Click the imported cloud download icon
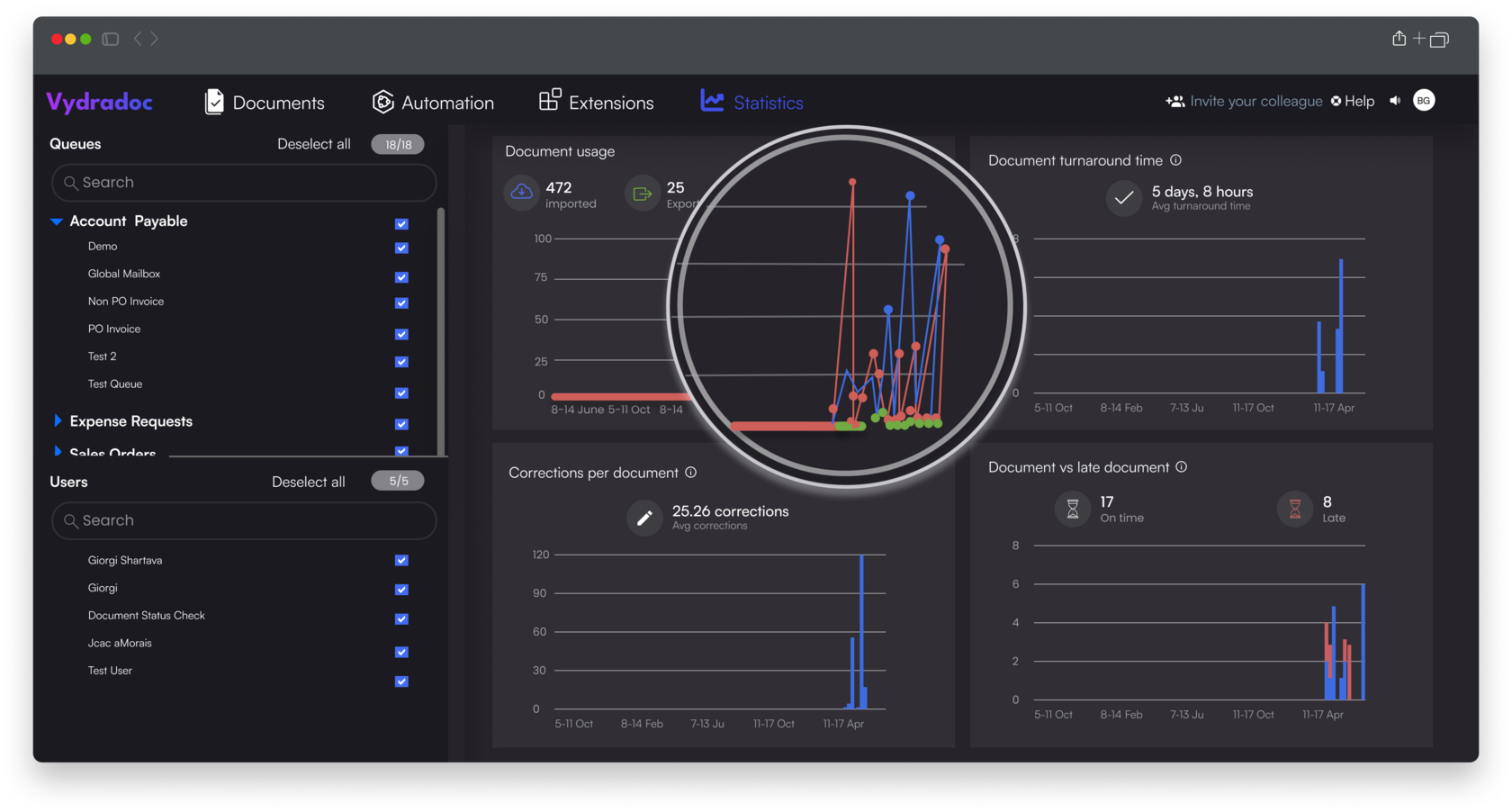This screenshot has width=1512, height=812. tap(522, 193)
